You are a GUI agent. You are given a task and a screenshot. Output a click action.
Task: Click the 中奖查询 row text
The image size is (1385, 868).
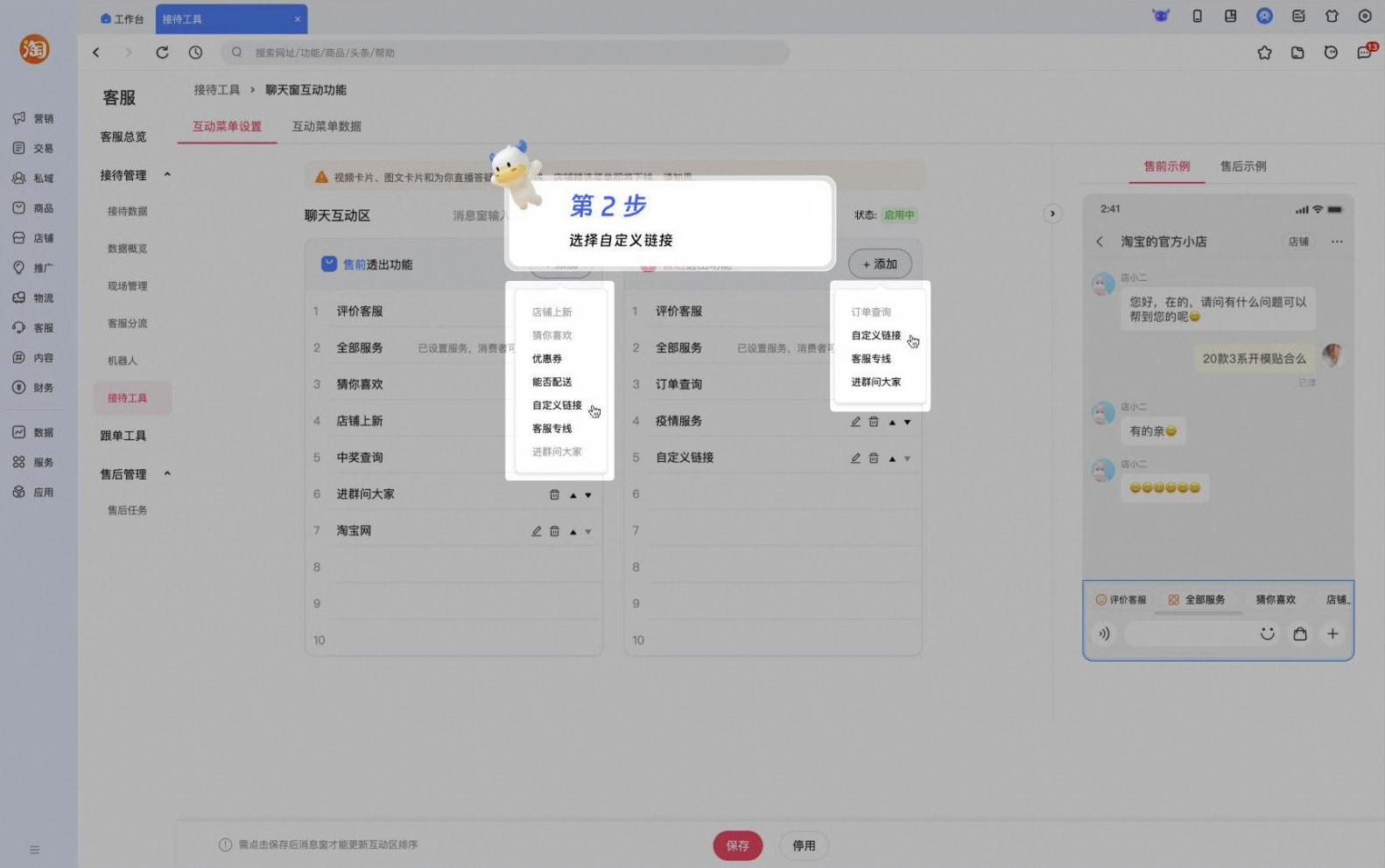click(x=359, y=458)
